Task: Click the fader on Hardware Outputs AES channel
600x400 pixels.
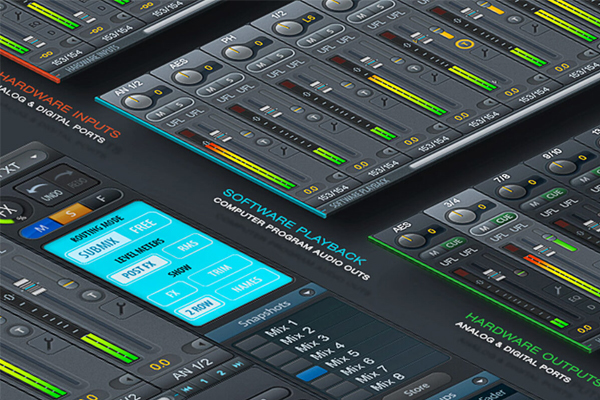Action: 494,275
